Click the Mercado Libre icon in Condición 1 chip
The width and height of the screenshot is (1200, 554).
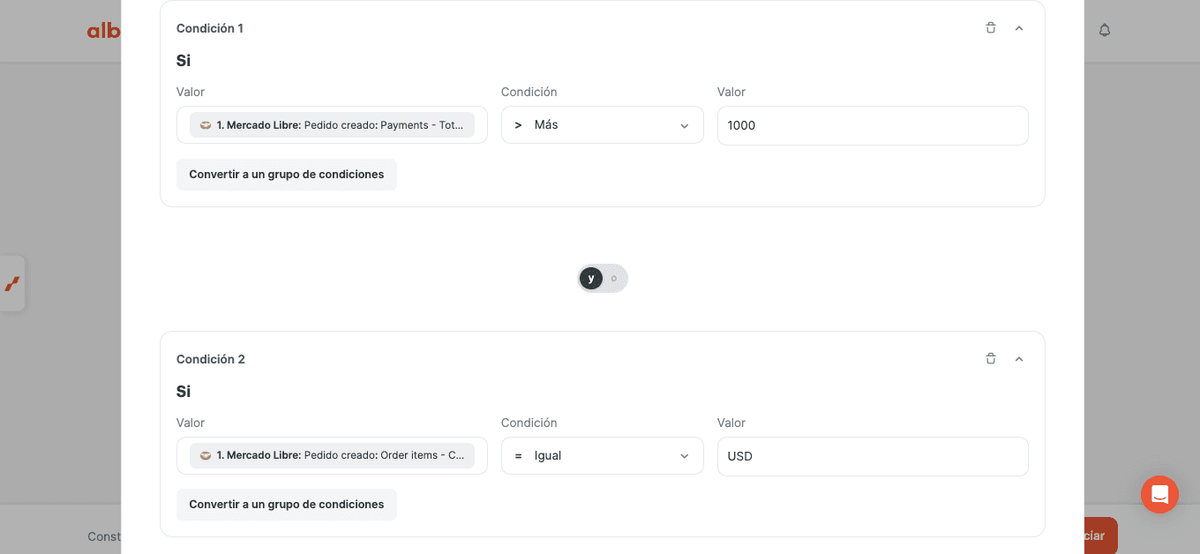pyautogui.click(x=206, y=125)
